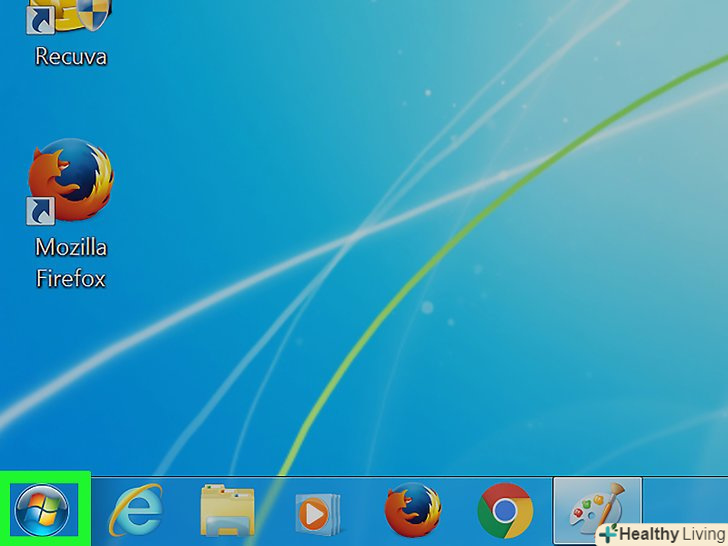The height and width of the screenshot is (546, 728).
Task: Switch to the Paint taskbar button
Action: (597, 510)
